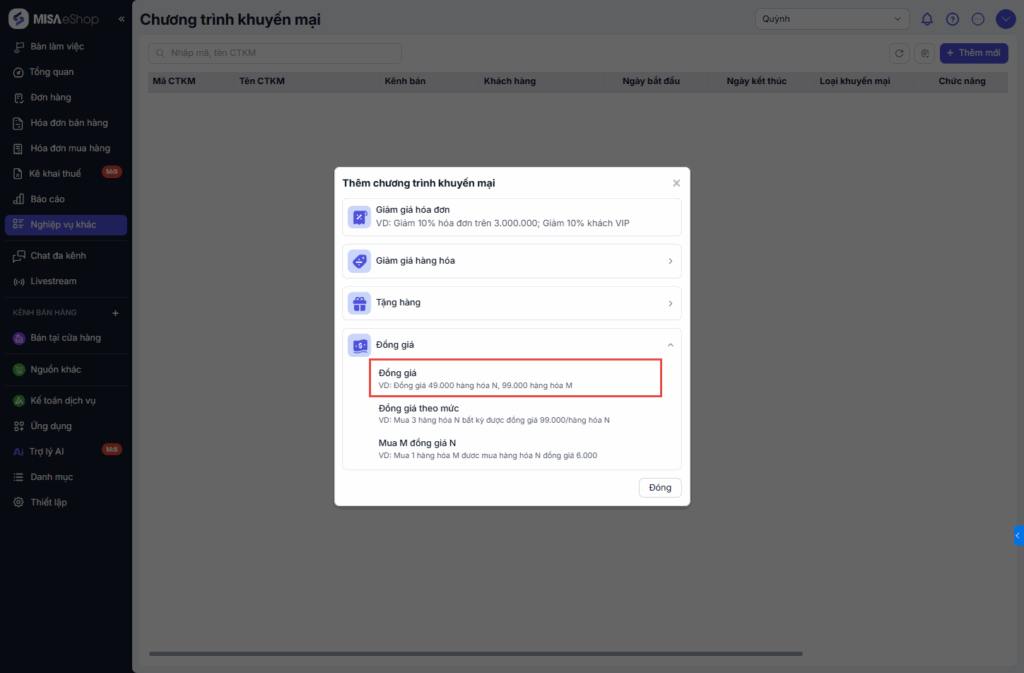The height and width of the screenshot is (673, 1024).
Task: Click the Báo cáo chart icon
Action: 18,199
